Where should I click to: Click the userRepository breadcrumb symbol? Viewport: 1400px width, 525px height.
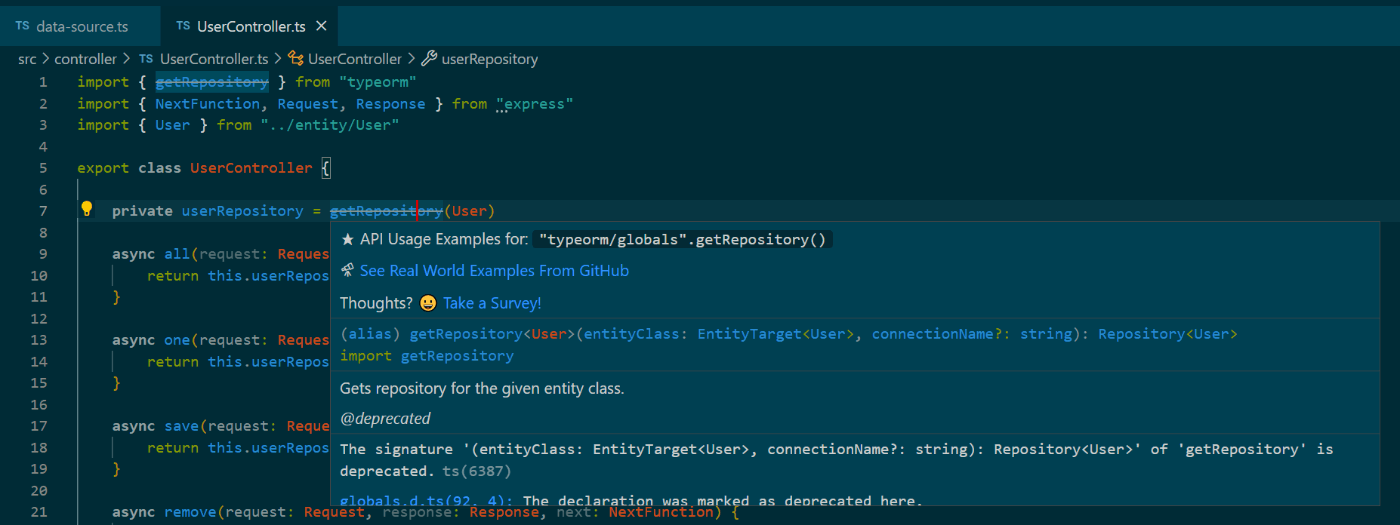[489, 59]
